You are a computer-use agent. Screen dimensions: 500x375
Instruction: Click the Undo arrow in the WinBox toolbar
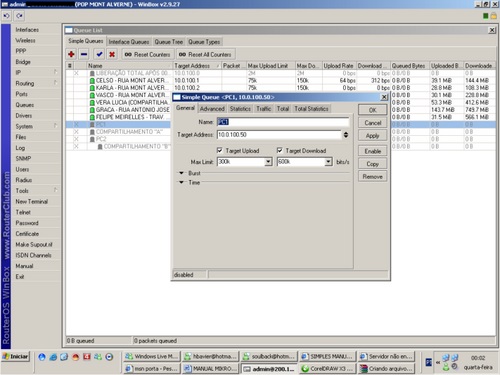pyautogui.click(x=6, y=16)
